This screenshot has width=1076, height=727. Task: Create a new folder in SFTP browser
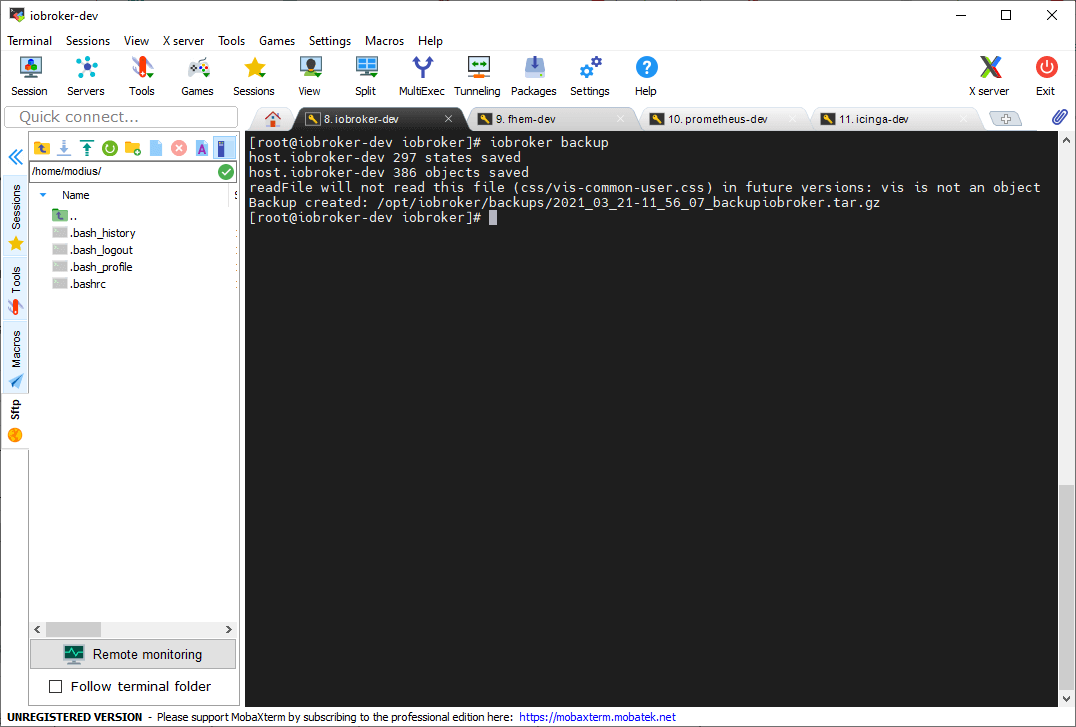coord(133,148)
